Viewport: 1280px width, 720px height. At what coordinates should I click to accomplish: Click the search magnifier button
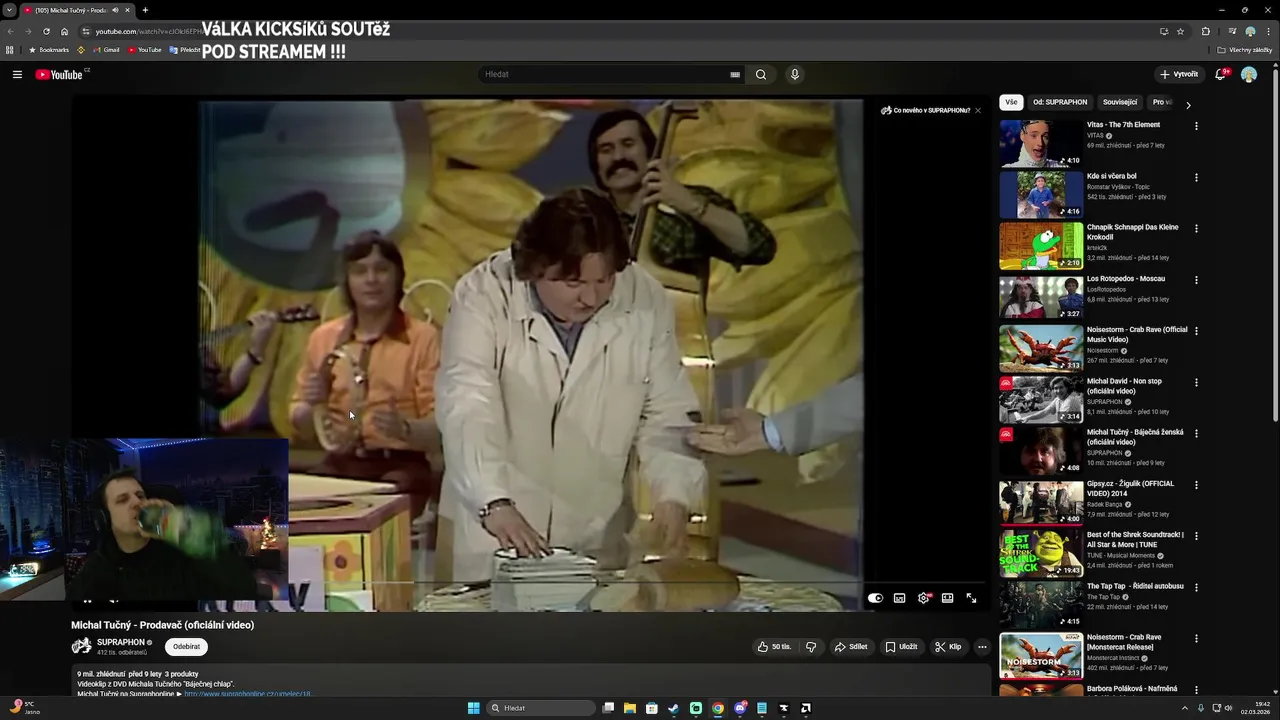pyautogui.click(x=761, y=74)
